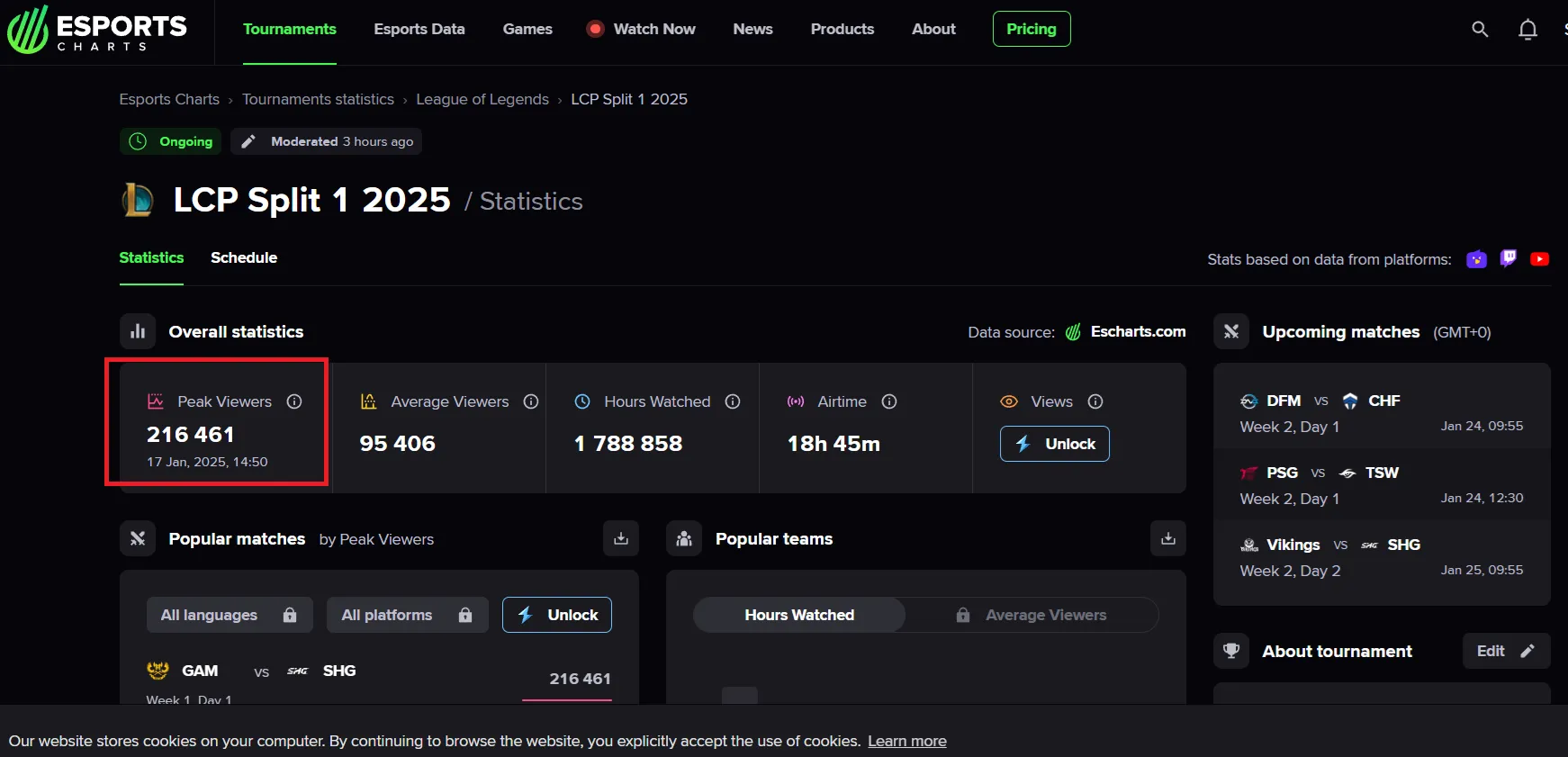Show info tooltip for Average Viewers
This screenshot has height=757, width=1568.
coord(531,401)
